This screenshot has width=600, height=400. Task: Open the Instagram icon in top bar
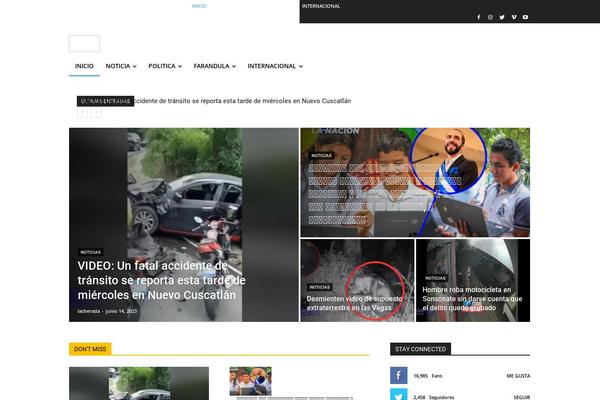click(490, 17)
